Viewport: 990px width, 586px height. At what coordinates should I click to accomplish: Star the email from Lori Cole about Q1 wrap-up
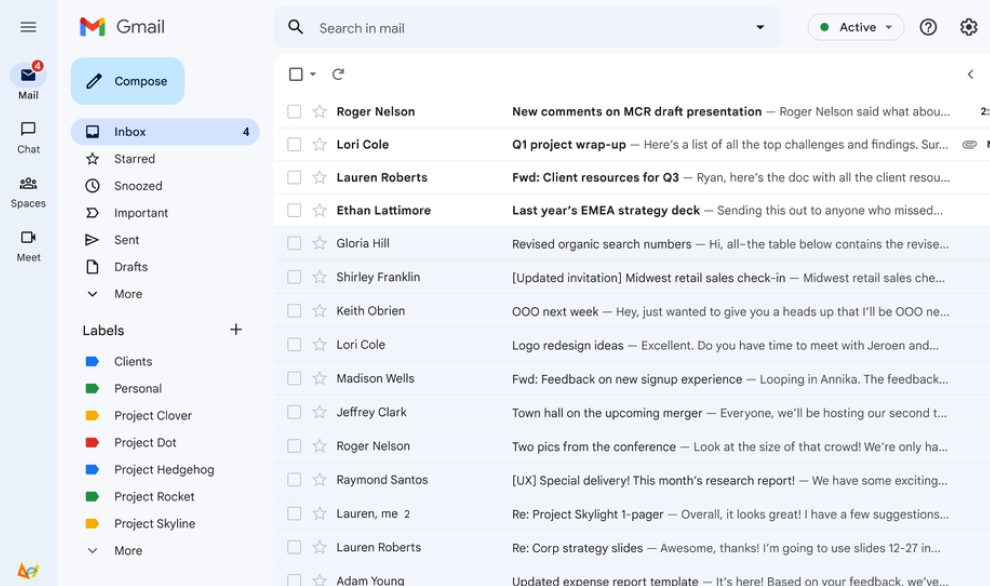(x=320, y=144)
